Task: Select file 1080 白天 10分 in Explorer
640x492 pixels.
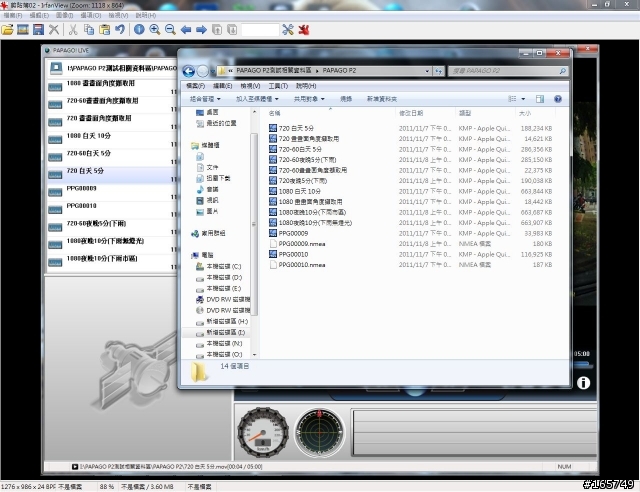Action: coord(299,191)
